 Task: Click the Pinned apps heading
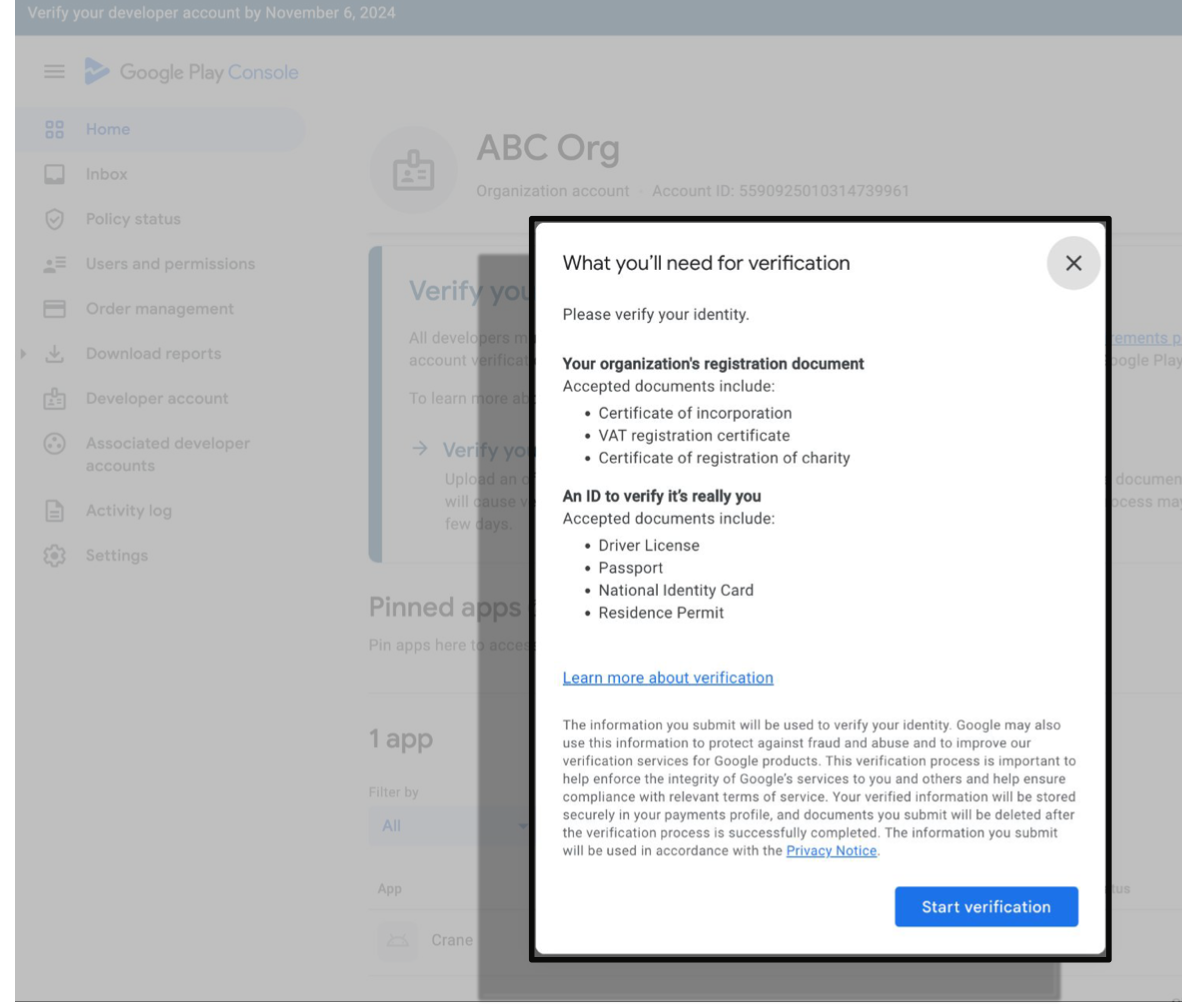[445, 607]
